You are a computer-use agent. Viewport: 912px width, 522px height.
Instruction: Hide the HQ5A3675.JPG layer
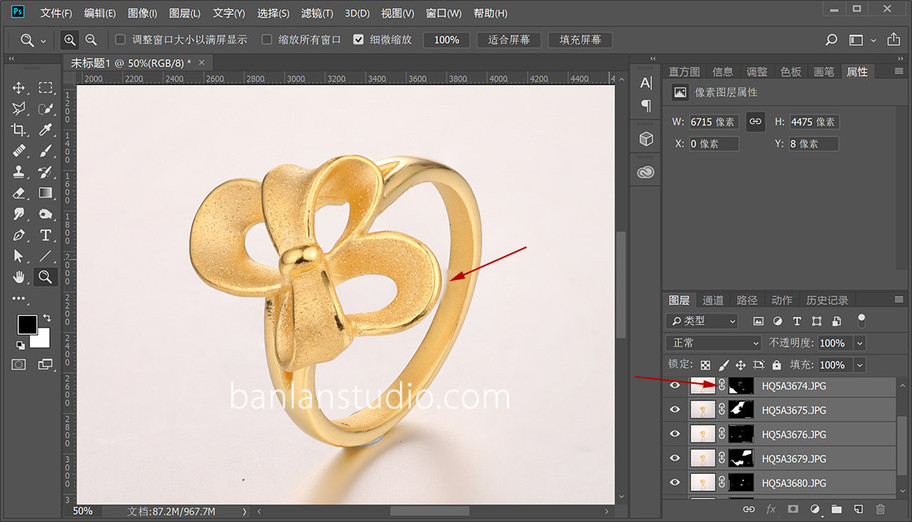675,410
